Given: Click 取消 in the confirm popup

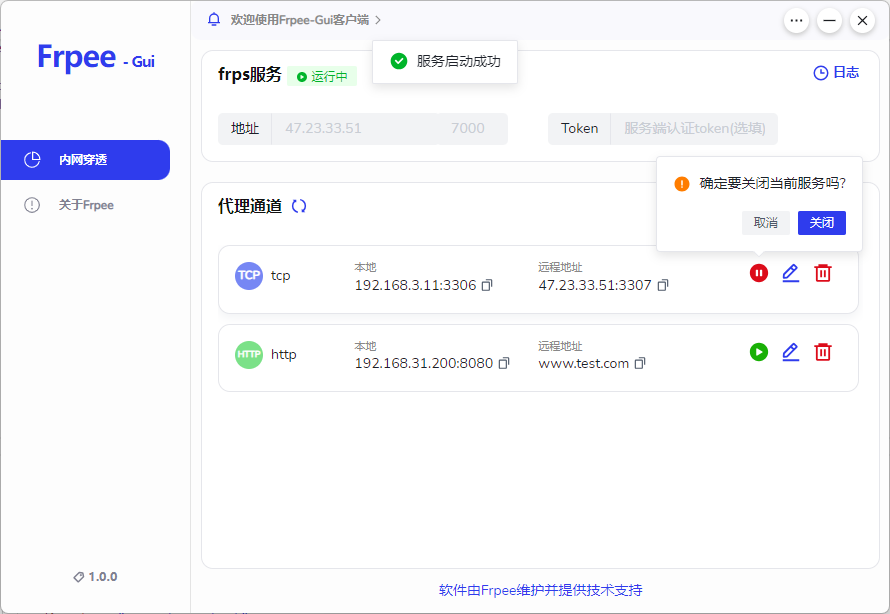Looking at the screenshot, I should (x=766, y=223).
